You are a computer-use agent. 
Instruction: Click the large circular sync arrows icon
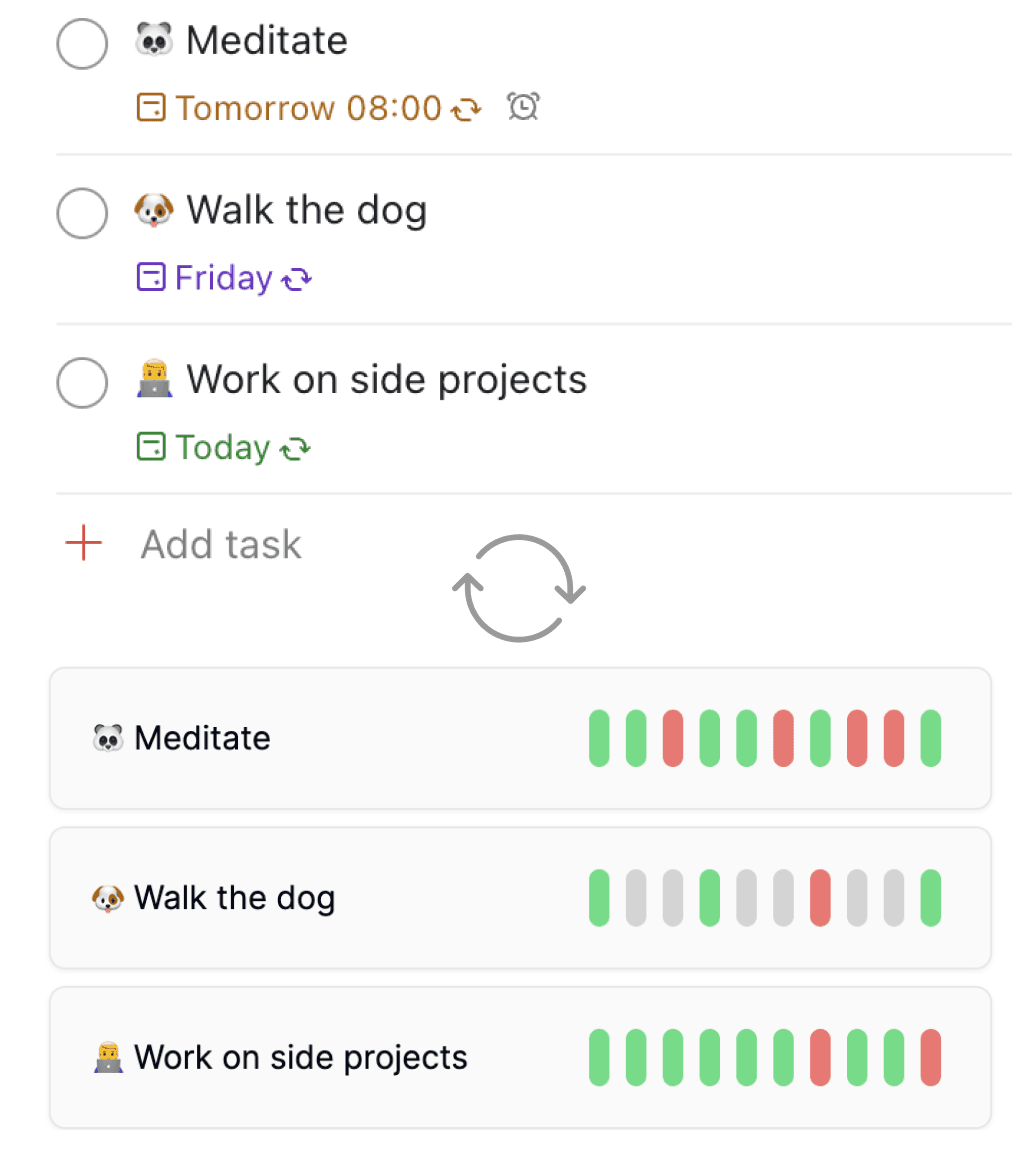click(x=519, y=587)
